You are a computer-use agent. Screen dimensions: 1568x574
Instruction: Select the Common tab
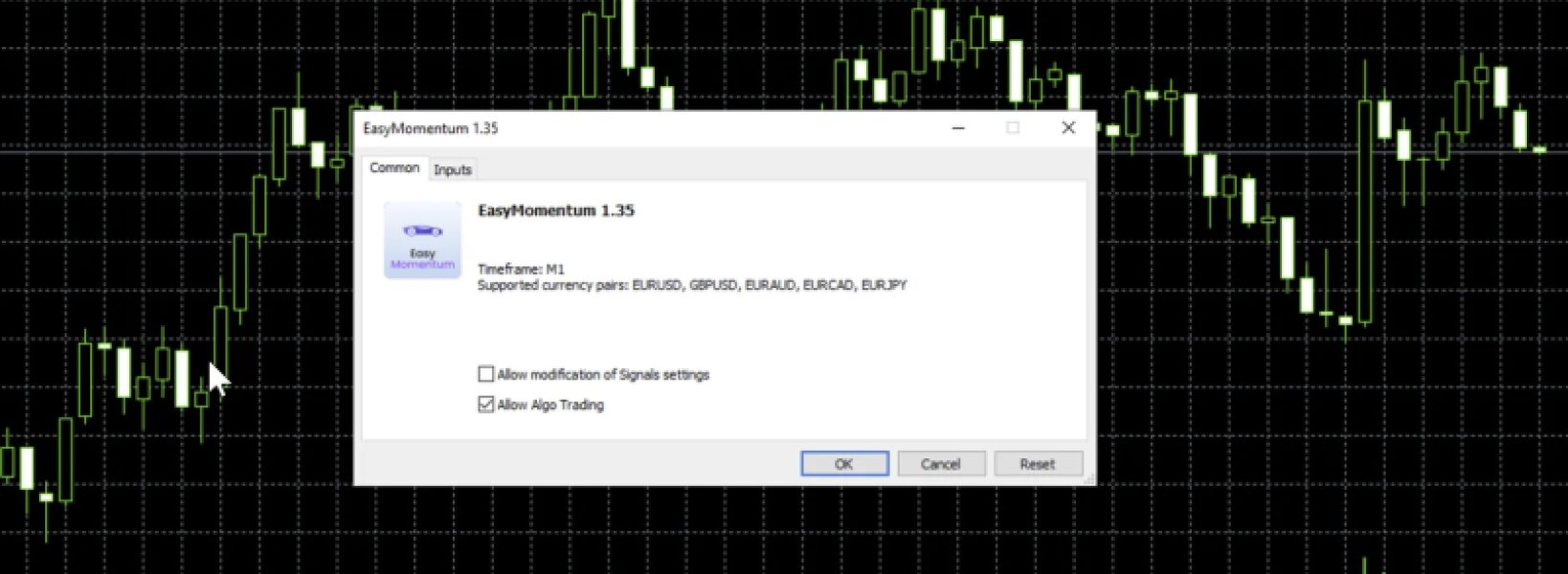394,168
